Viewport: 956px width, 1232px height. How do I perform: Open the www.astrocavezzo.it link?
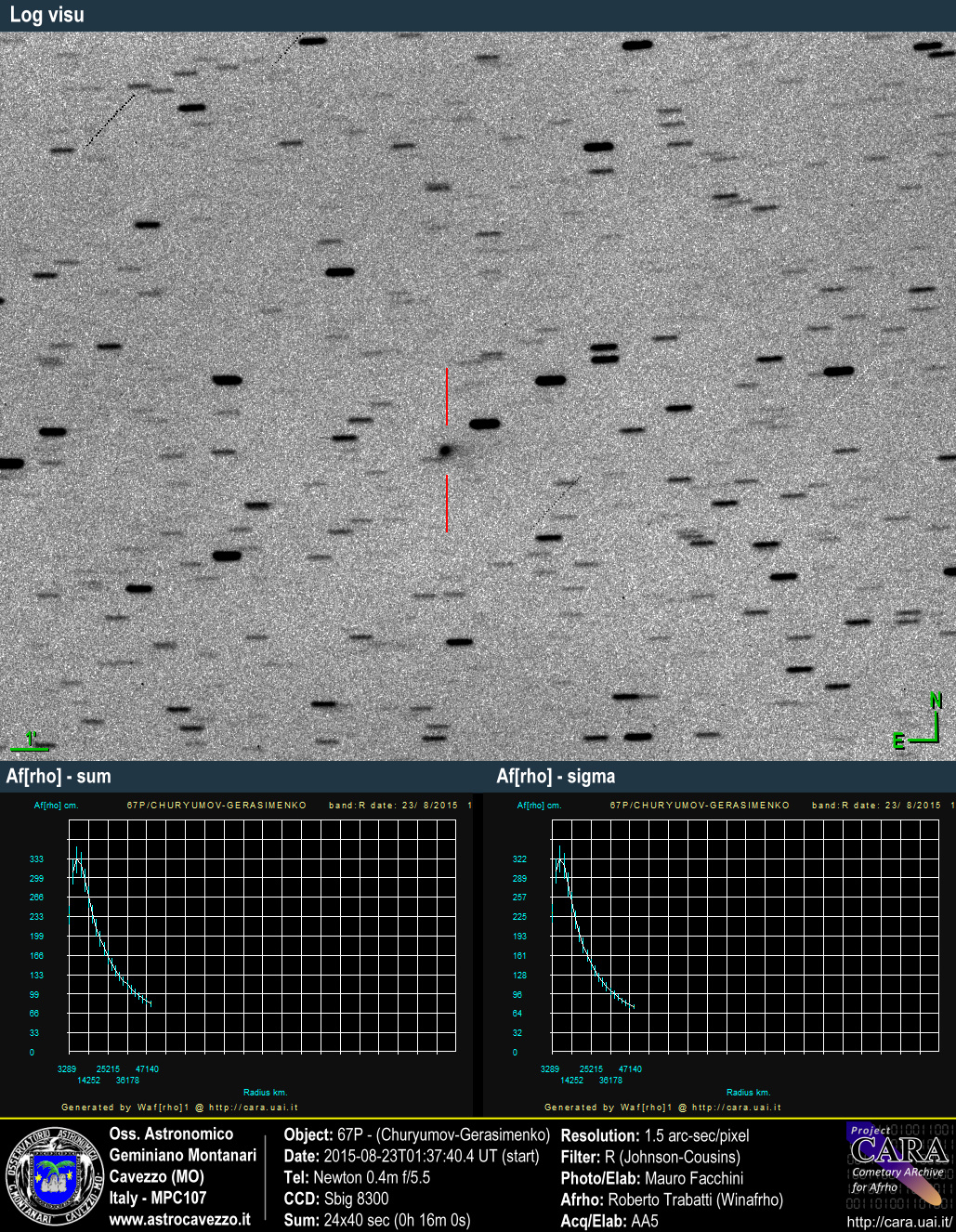[179, 1219]
